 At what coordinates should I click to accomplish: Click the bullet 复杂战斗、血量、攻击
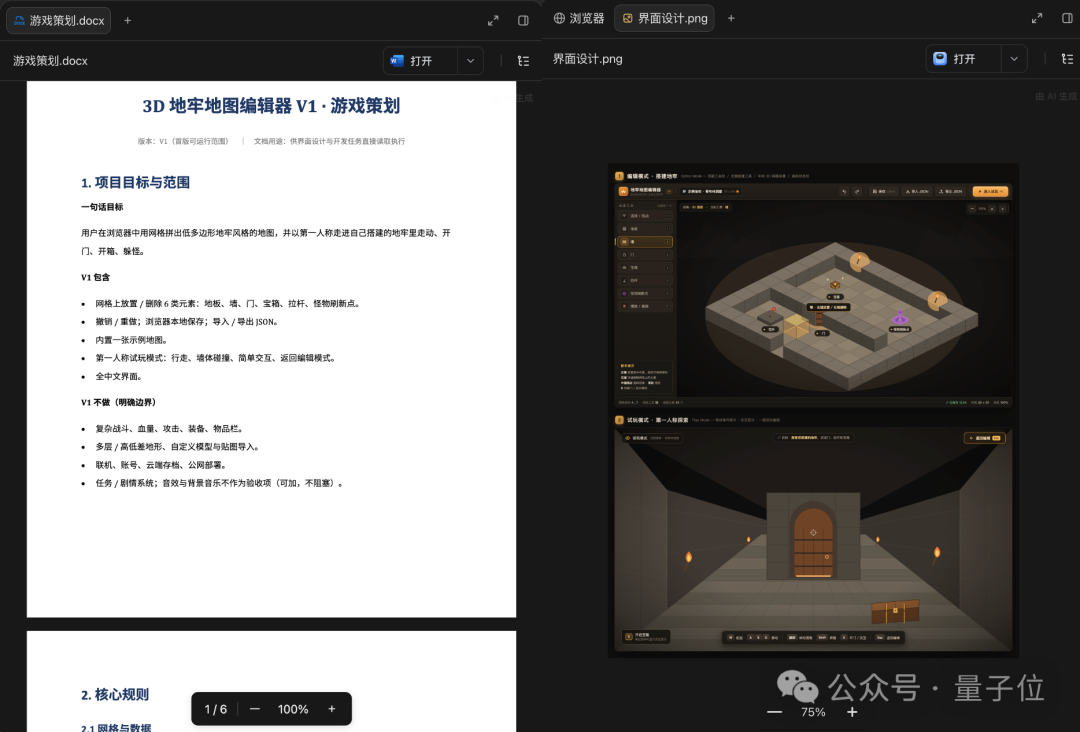click(169, 428)
